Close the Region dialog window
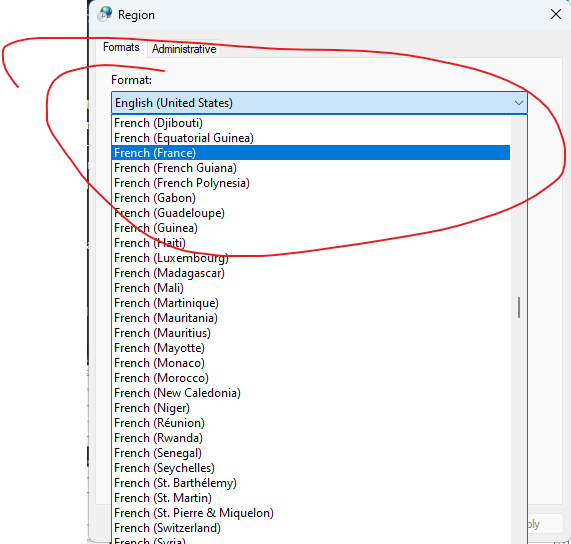 click(x=556, y=15)
